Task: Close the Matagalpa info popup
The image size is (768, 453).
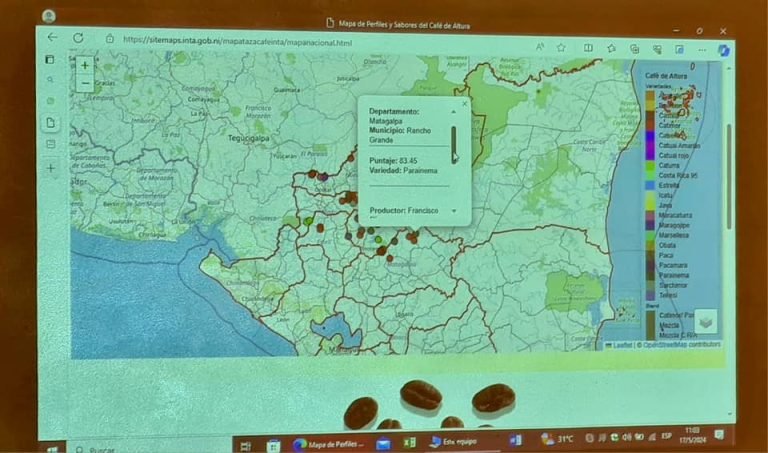Action: [x=465, y=103]
